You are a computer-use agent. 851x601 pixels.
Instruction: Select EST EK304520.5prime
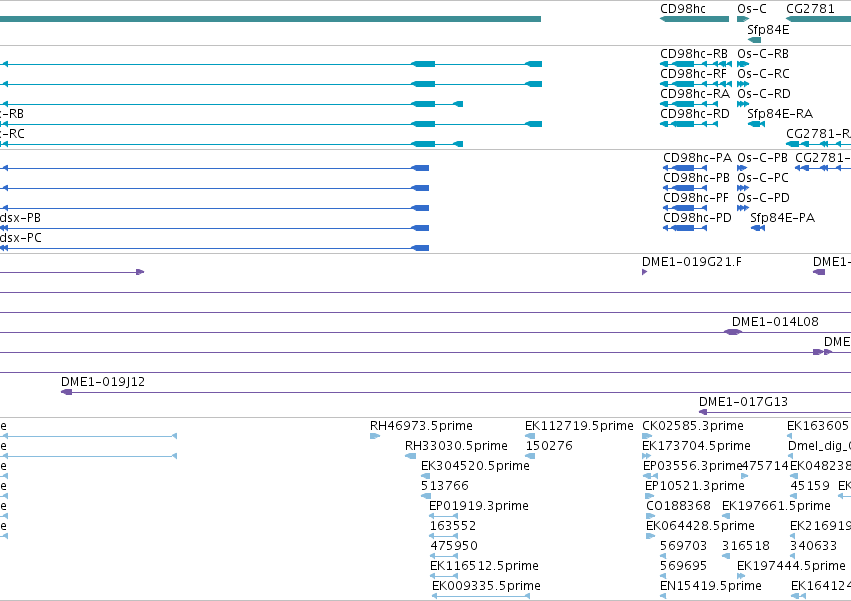426,476
